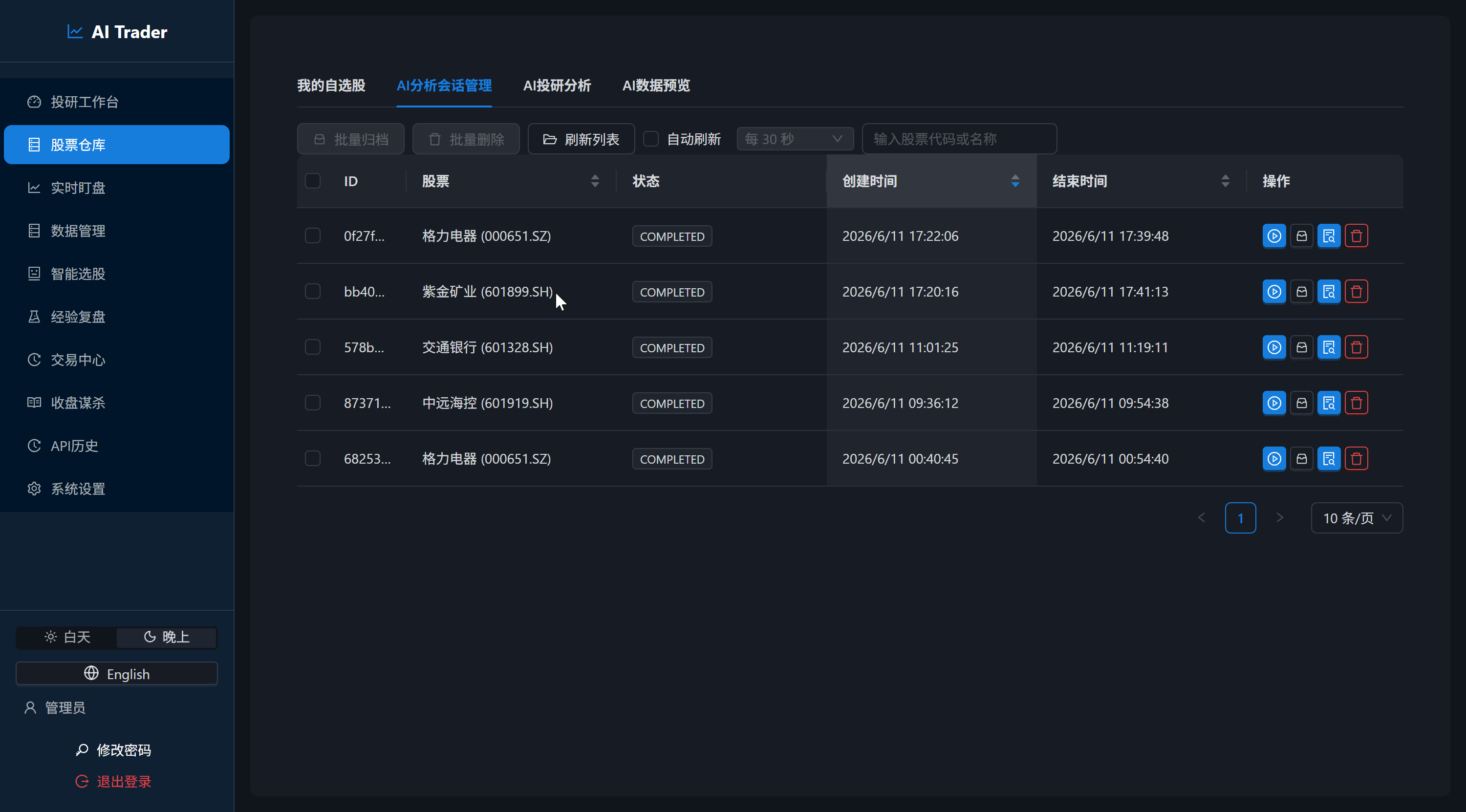Click the 批量归档 button
The height and width of the screenshot is (812, 1466).
click(x=350, y=139)
